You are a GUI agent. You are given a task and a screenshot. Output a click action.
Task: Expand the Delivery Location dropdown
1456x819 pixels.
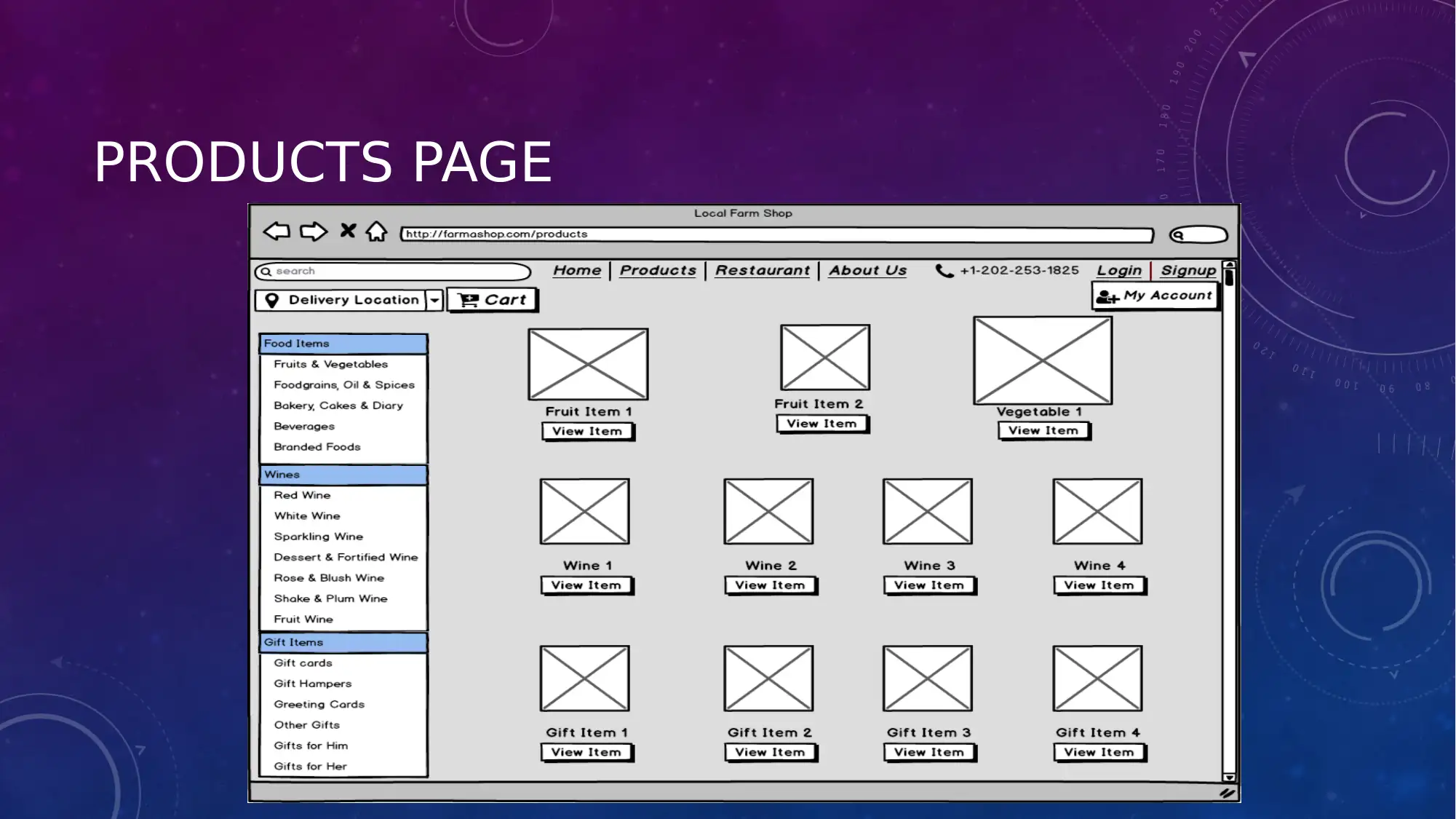click(x=432, y=299)
